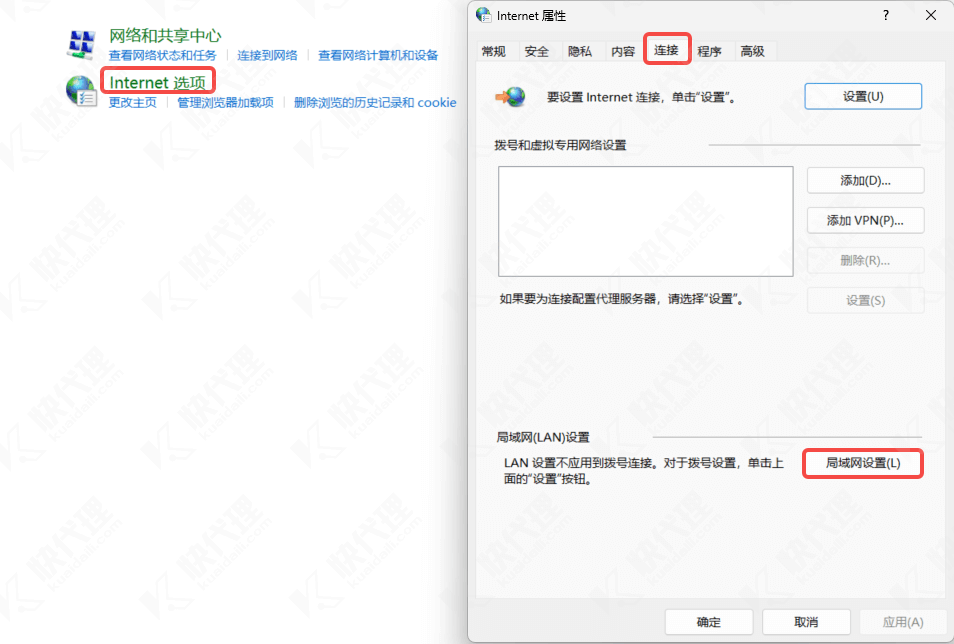This screenshot has width=954, height=644.
Task: Apply changes with the 应用(A) button
Action: 903,621
